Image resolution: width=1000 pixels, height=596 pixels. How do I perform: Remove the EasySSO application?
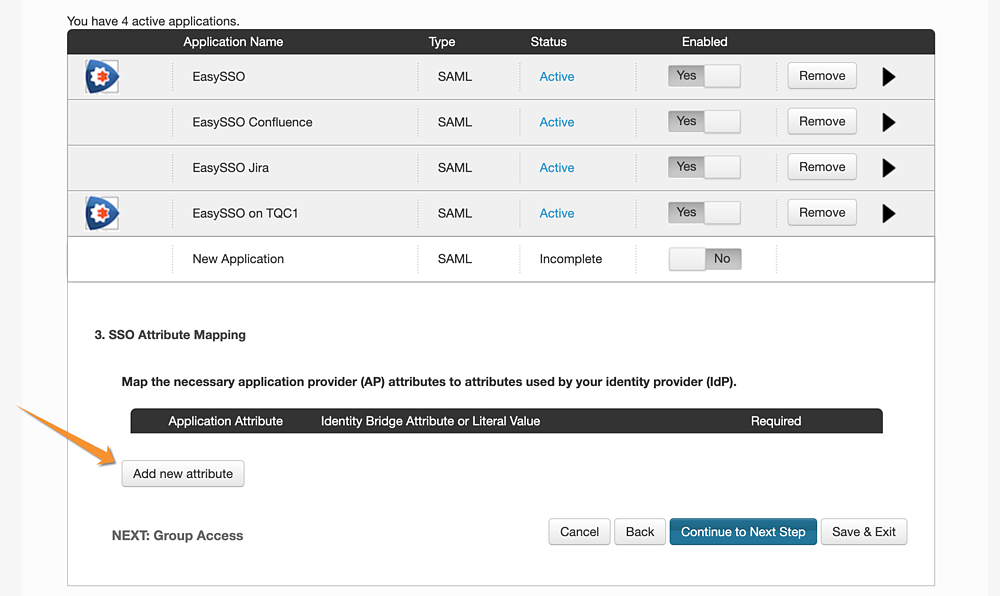coord(822,76)
